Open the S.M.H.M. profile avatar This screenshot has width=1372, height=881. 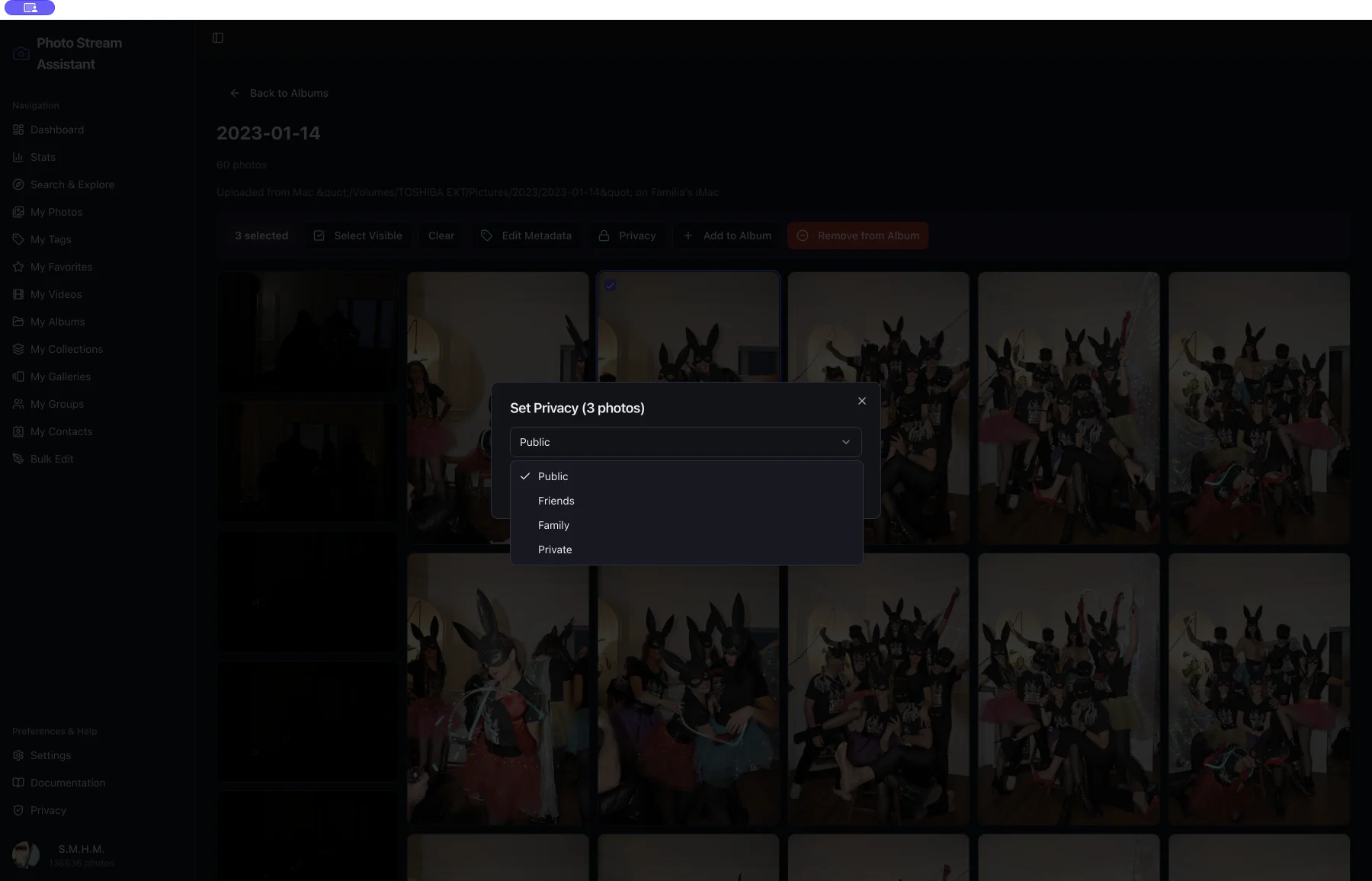[26, 854]
